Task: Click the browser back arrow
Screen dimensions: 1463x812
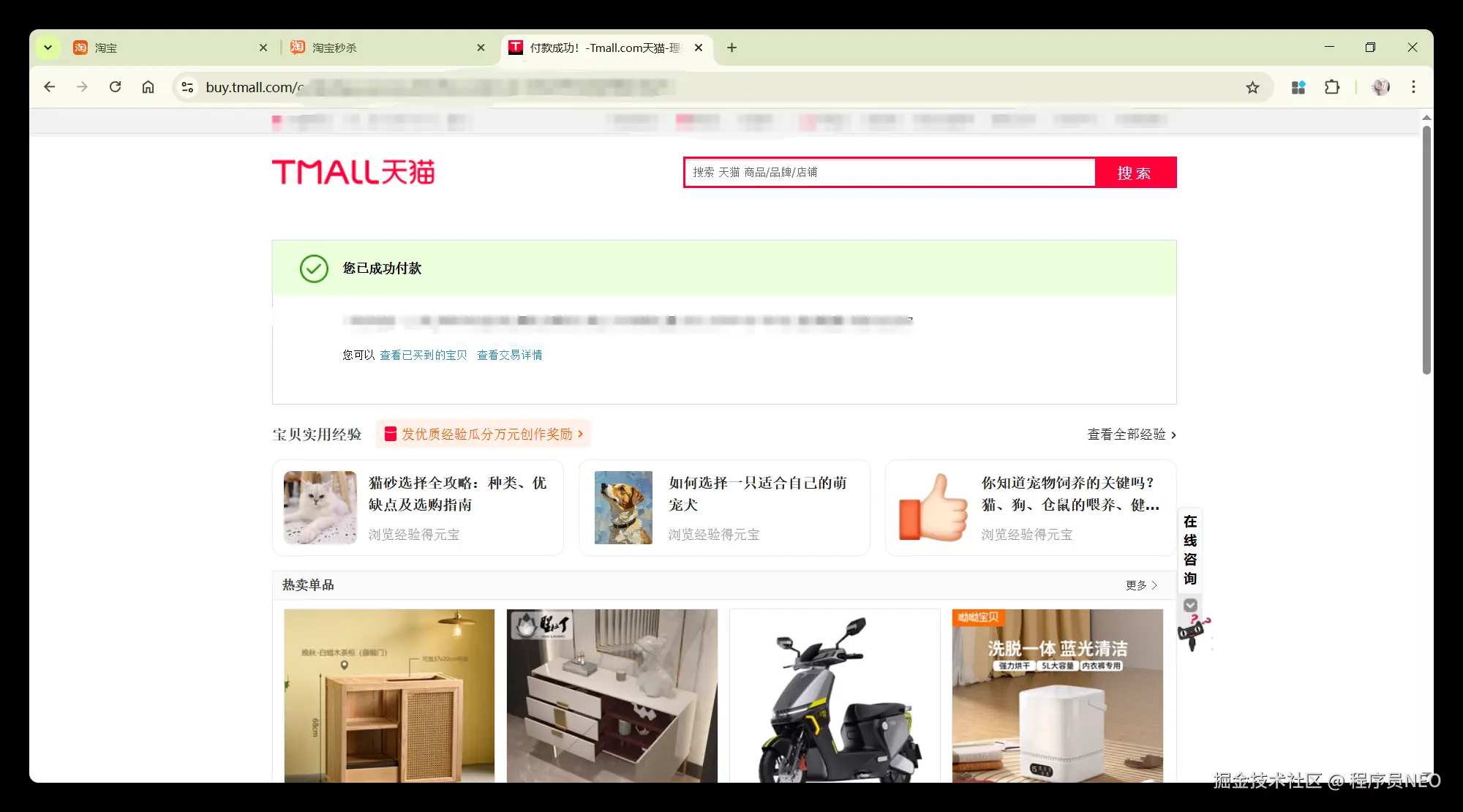Action: [x=50, y=87]
